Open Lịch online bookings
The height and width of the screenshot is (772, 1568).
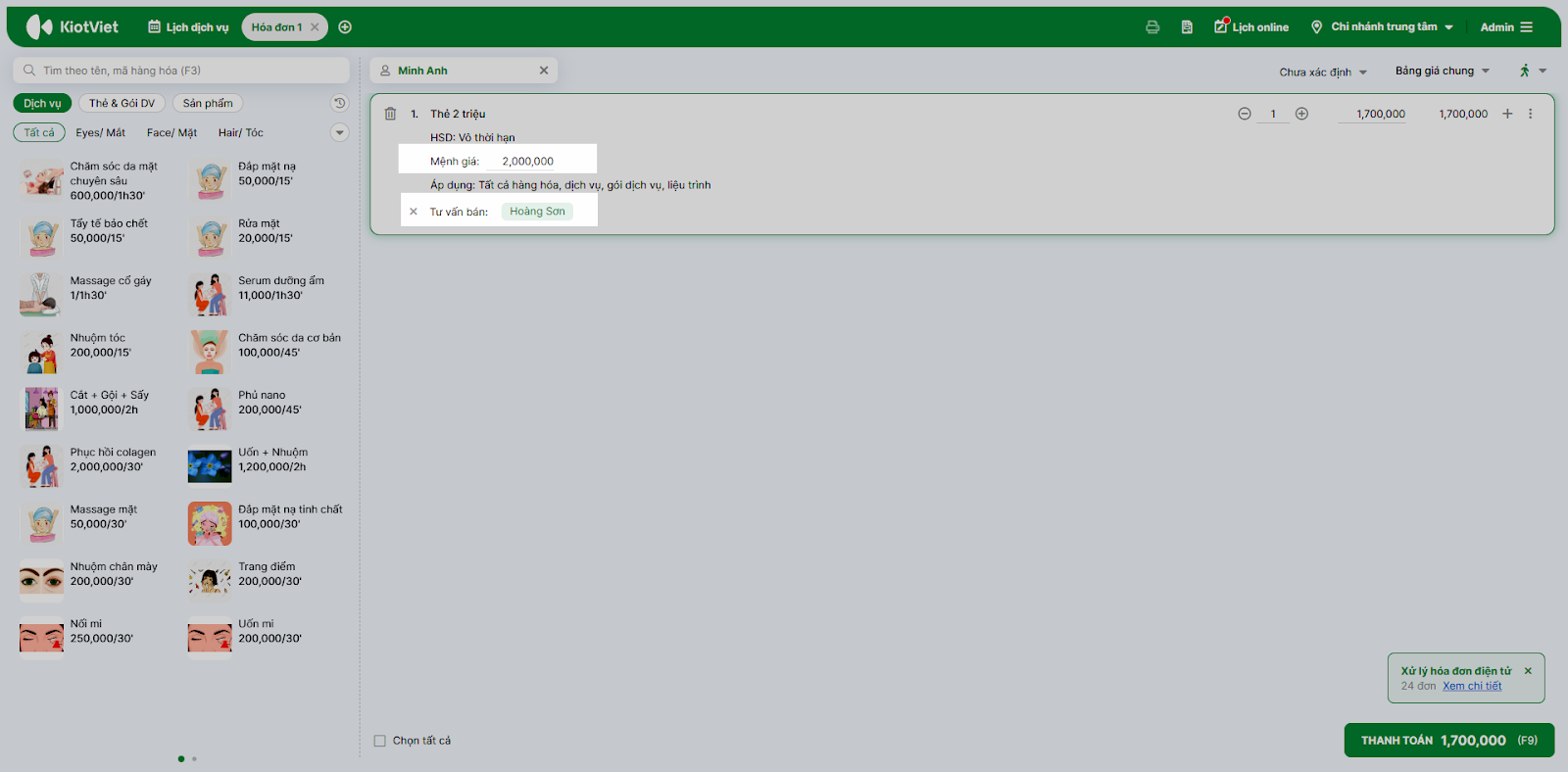click(1251, 26)
